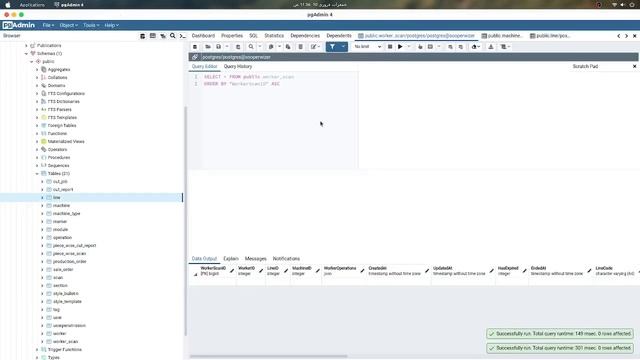The width and height of the screenshot is (640, 360).
Task: Open the Execute options dropdown arrow
Action: coord(409,47)
